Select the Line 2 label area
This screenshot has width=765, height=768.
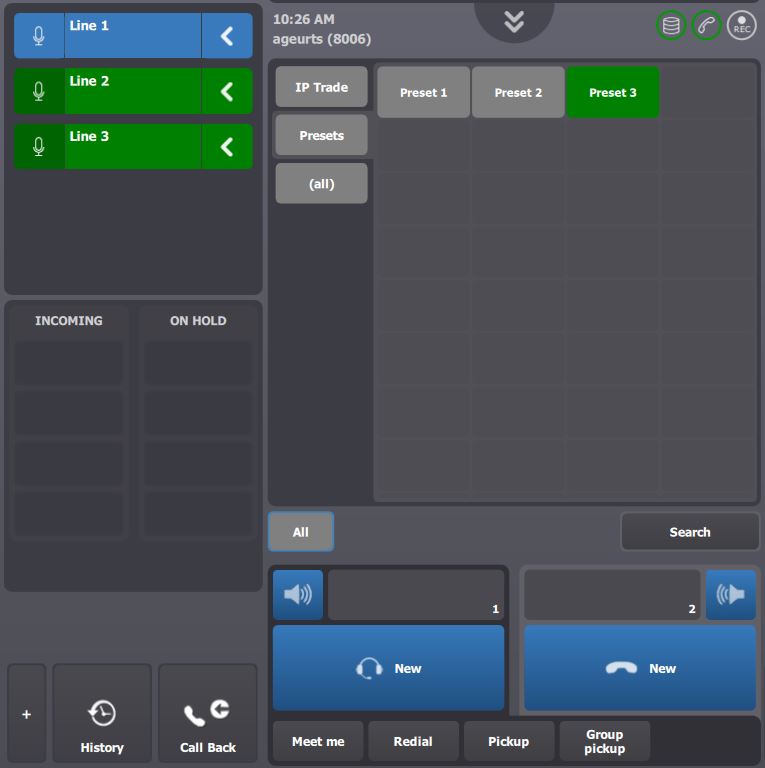[133, 91]
